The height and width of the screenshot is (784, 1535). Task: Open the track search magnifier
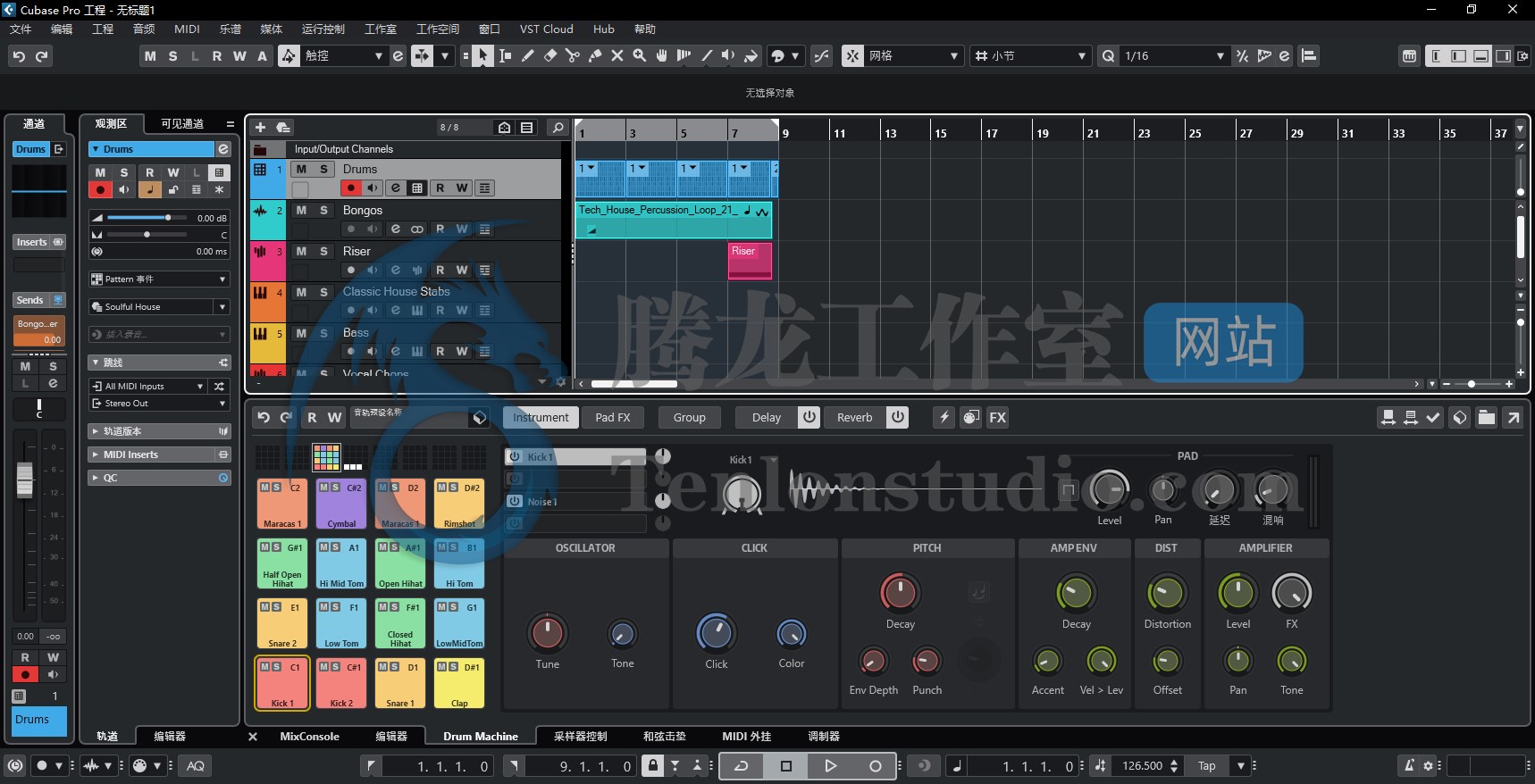(x=558, y=128)
